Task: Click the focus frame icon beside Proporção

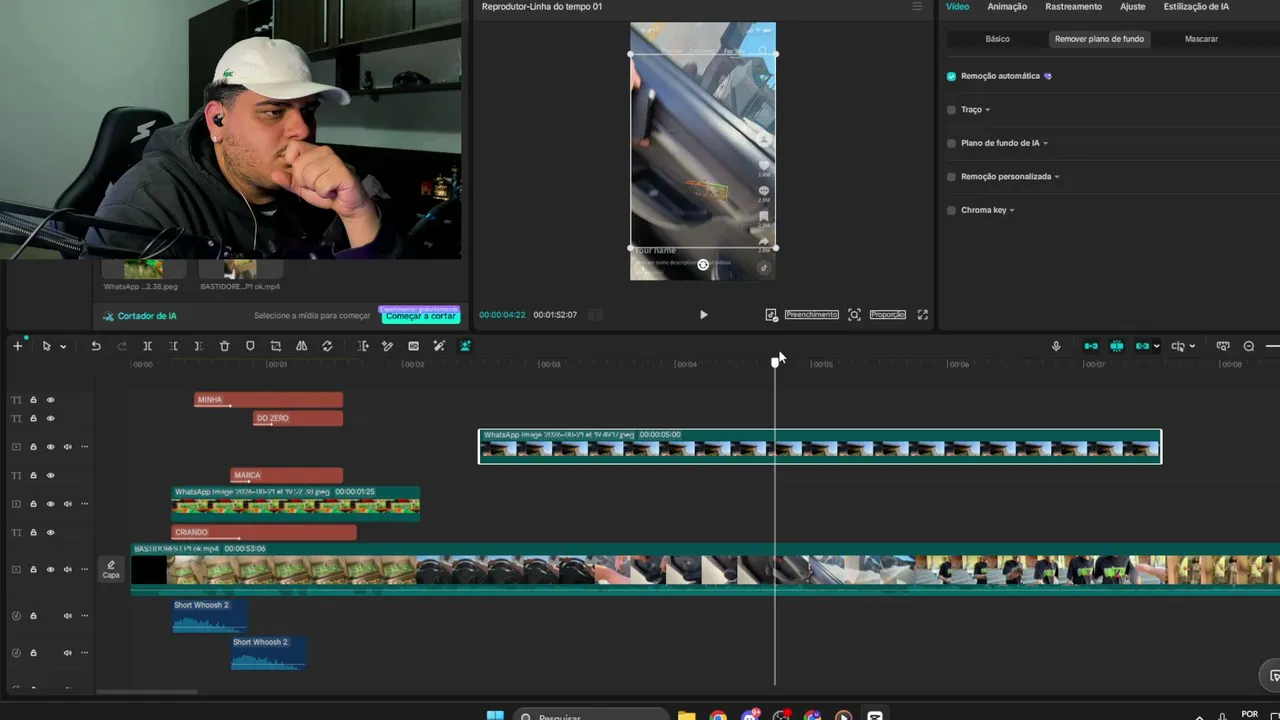Action: click(x=854, y=315)
